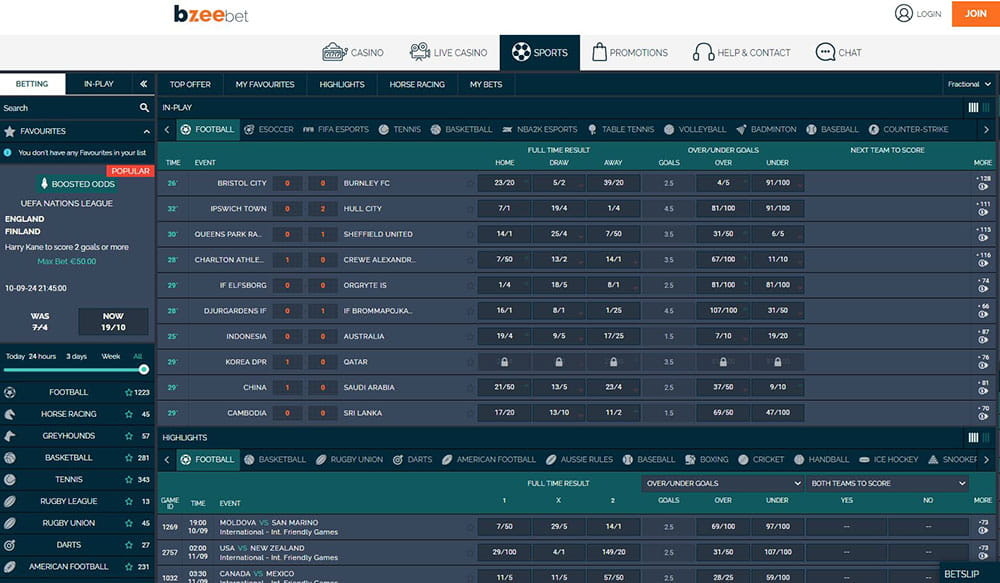
Task: Open Live Casino camera icon
Action: point(420,52)
